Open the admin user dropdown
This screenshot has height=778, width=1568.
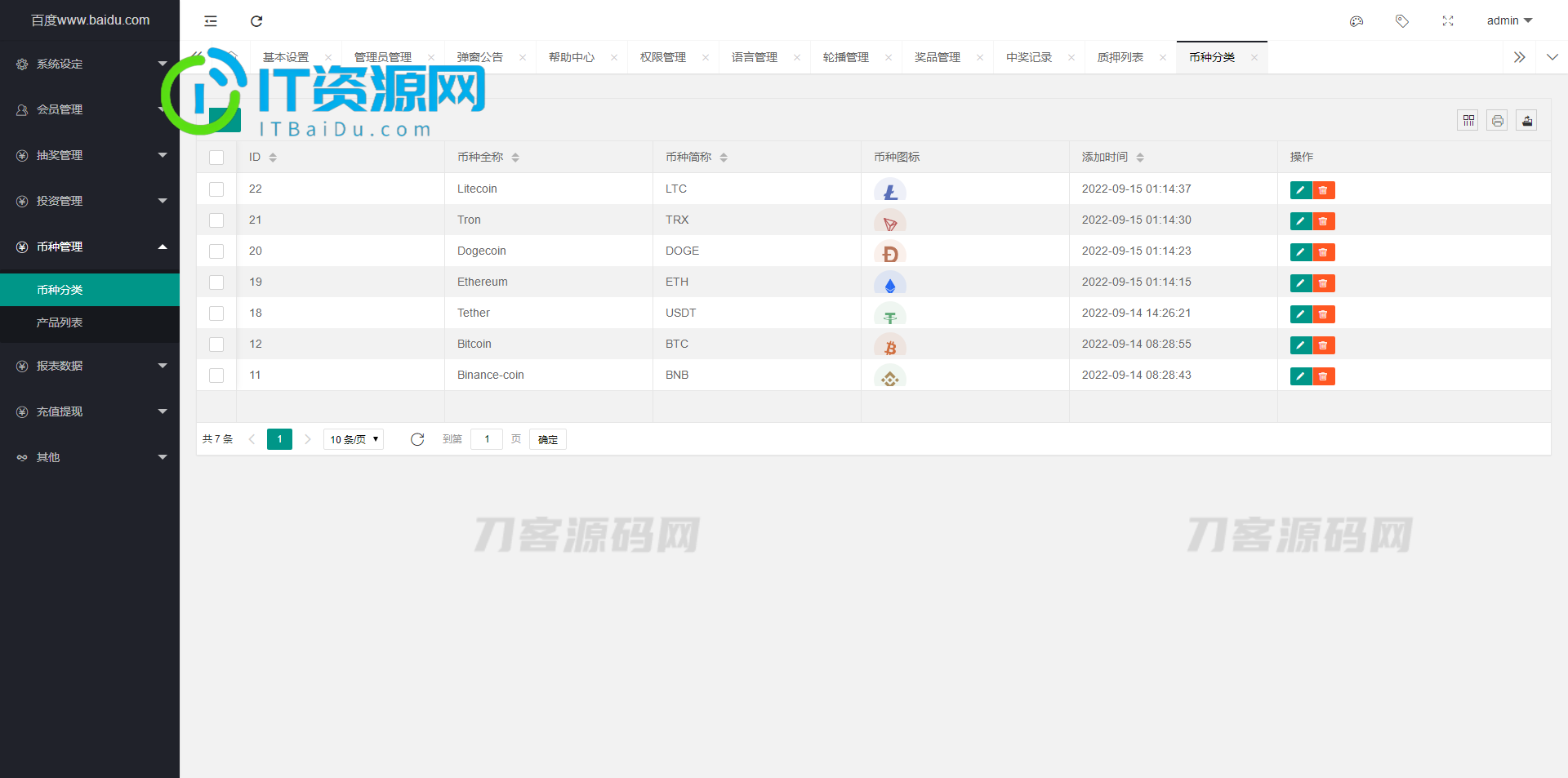[1509, 21]
